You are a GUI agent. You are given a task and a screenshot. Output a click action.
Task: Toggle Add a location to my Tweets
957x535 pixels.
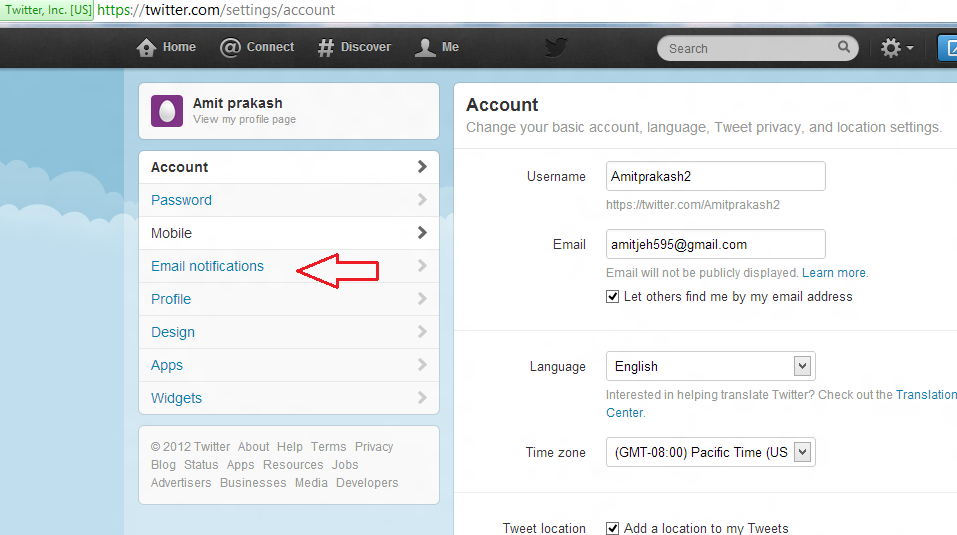[x=612, y=528]
